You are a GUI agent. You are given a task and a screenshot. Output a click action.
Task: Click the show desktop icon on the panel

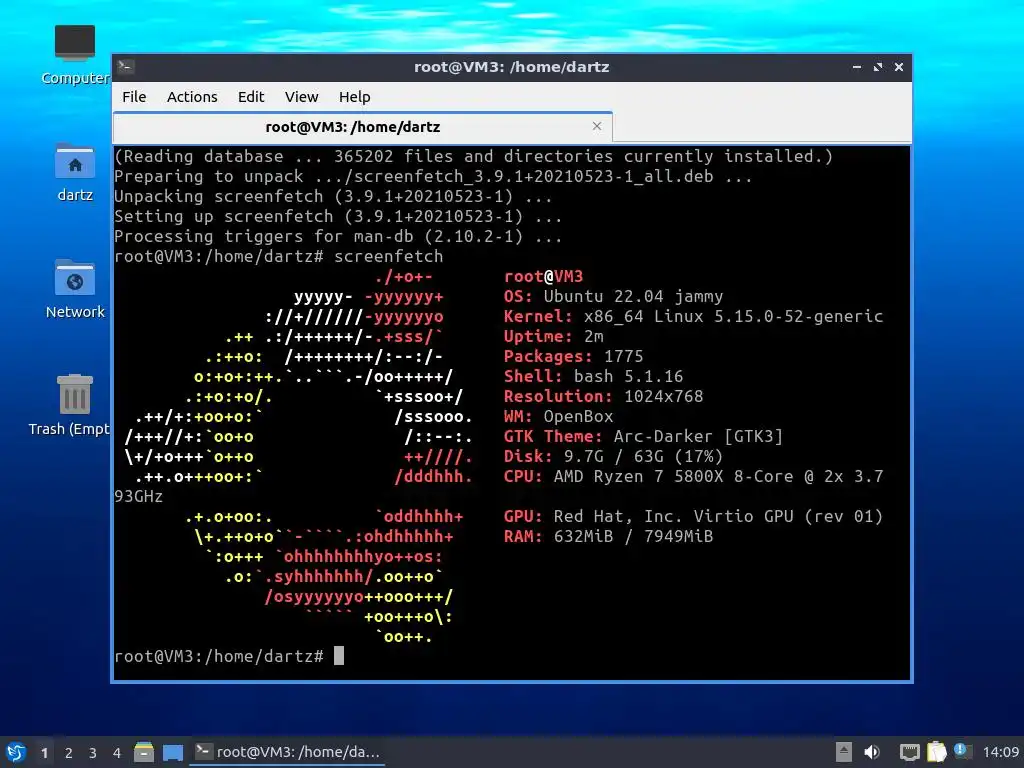[x=172, y=752]
